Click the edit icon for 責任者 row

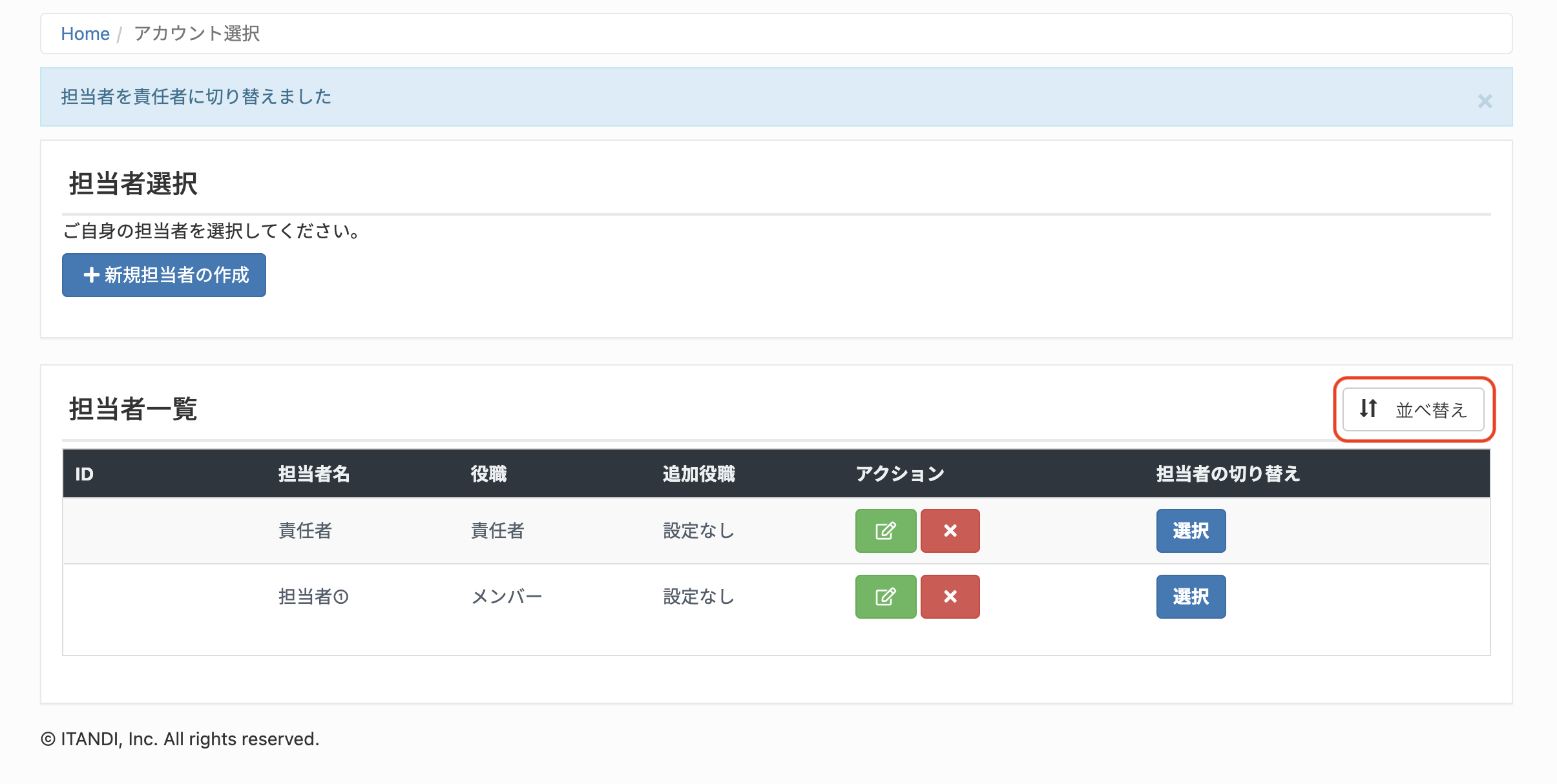[886, 531]
